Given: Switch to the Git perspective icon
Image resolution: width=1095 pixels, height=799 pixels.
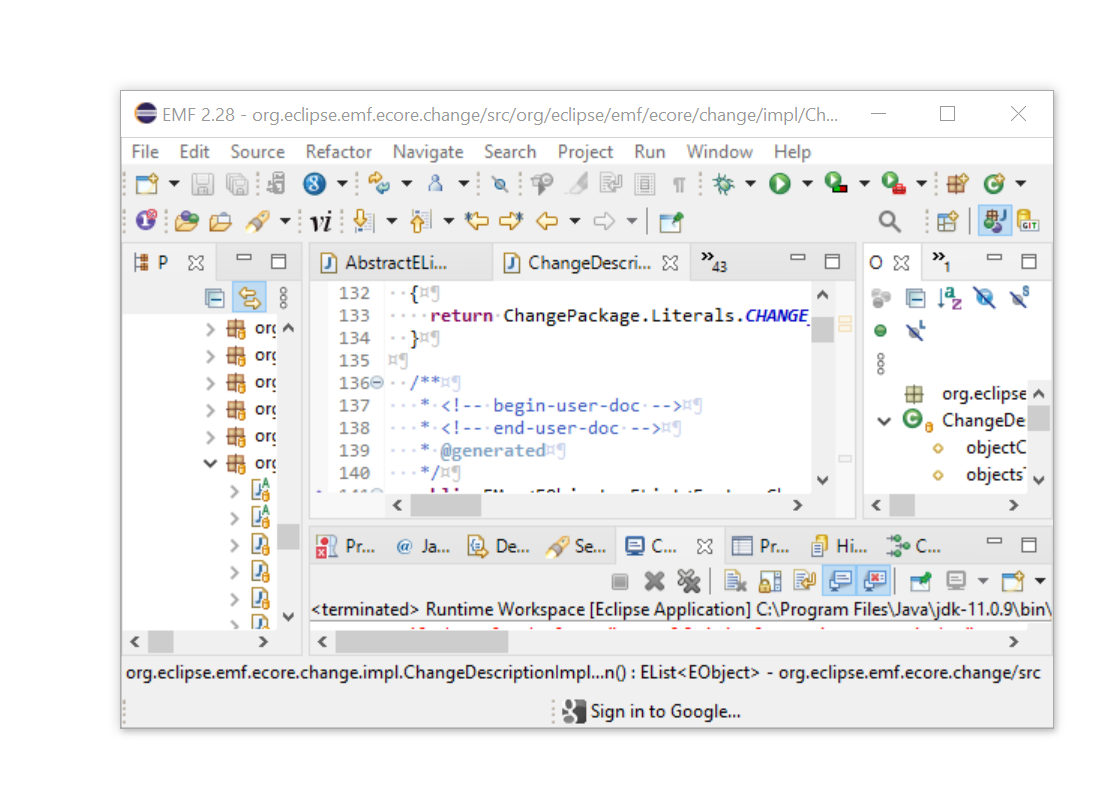Looking at the screenshot, I should 1028,221.
